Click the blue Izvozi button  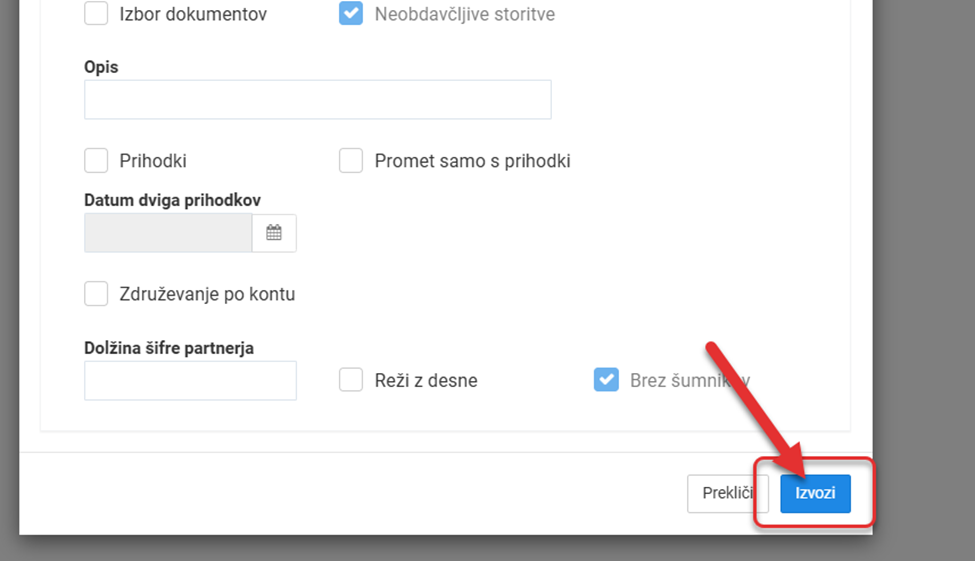coord(815,494)
